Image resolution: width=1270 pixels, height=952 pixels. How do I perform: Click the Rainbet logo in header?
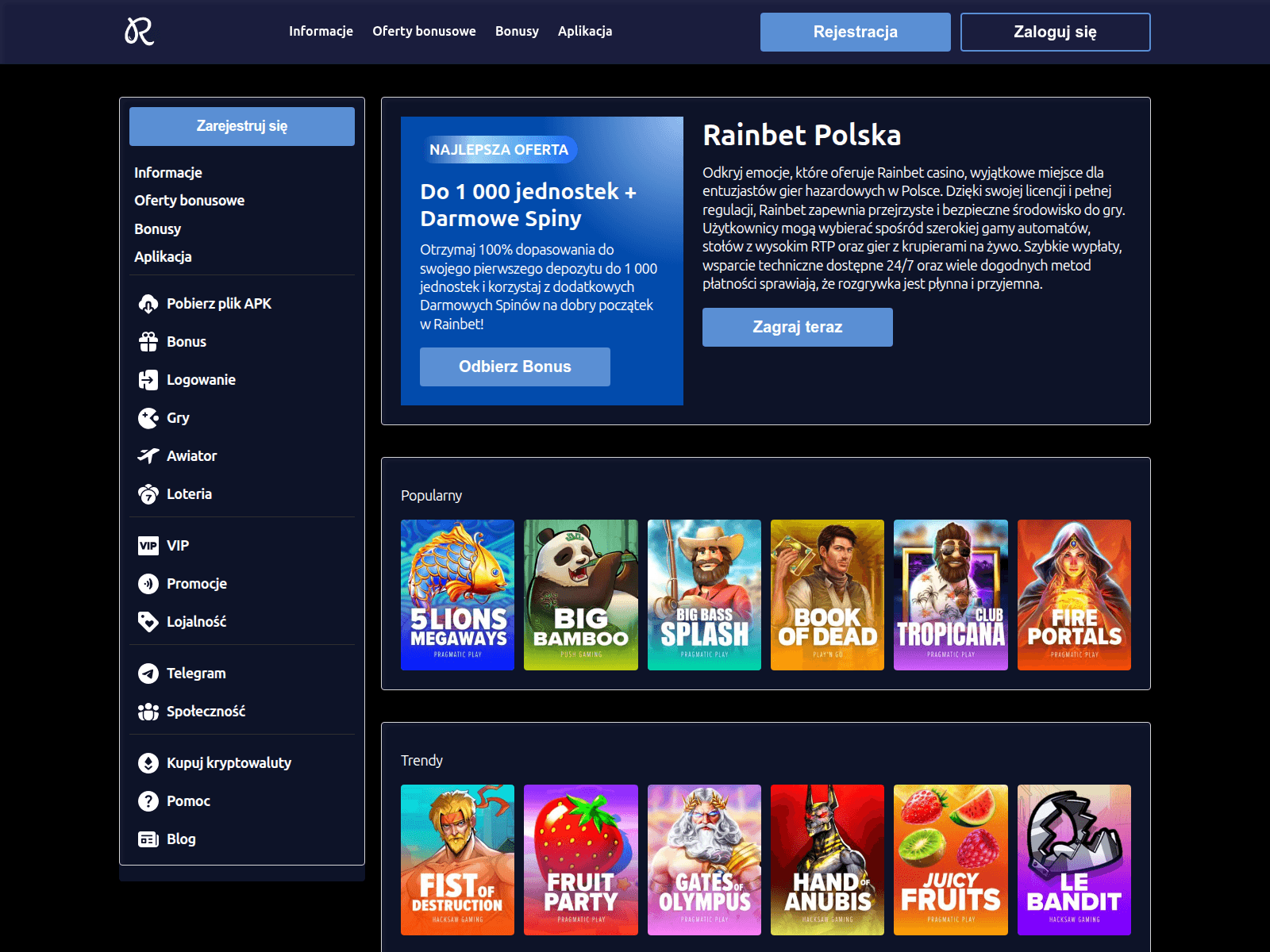140,32
